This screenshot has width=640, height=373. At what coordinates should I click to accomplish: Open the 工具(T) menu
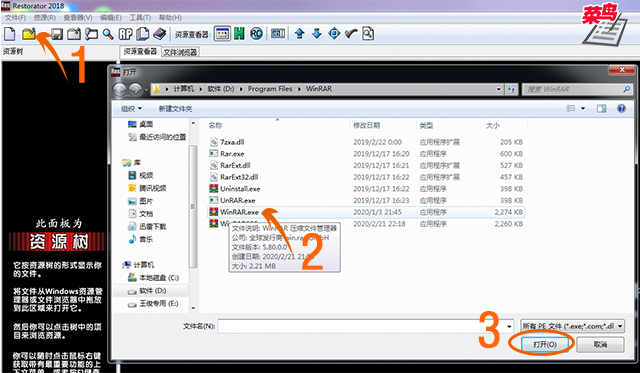tap(140, 18)
